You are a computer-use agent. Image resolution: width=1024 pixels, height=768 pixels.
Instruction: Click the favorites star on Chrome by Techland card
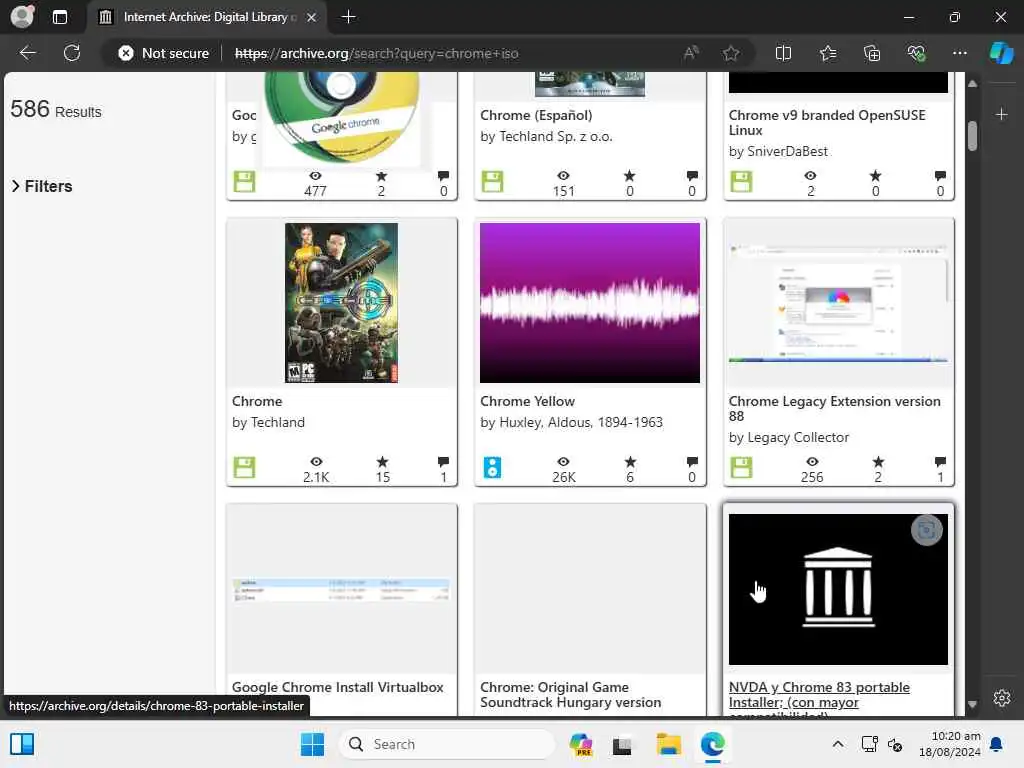[x=382, y=462]
